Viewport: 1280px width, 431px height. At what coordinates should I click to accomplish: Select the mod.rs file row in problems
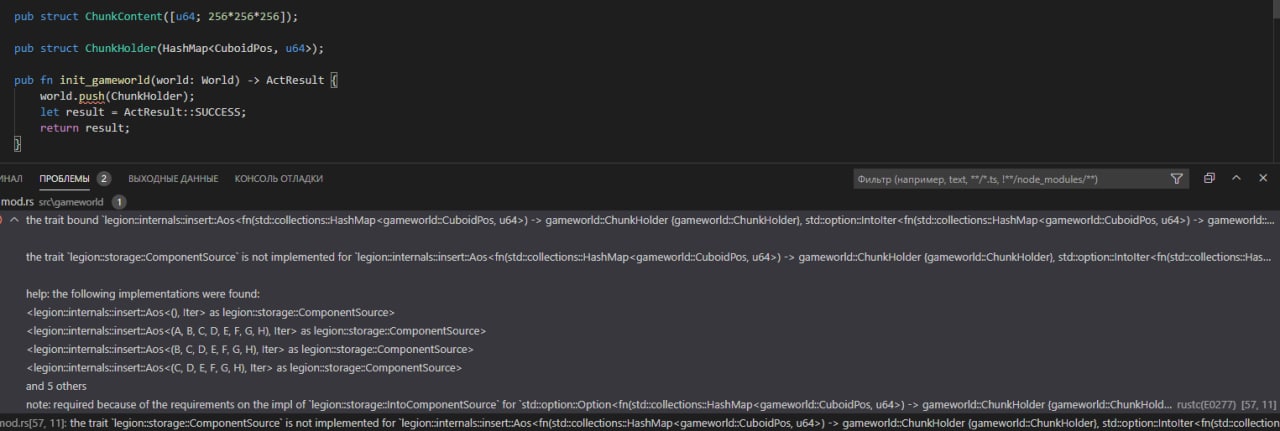coord(640,201)
